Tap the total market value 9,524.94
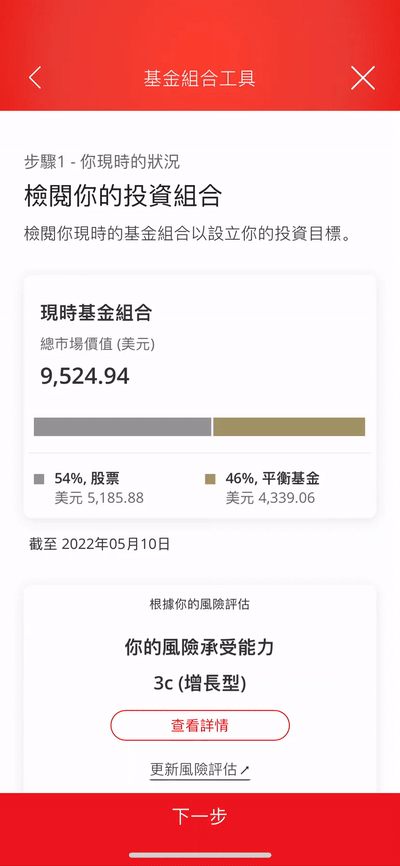The width and height of the screenshot is (400, 866). point(85,376)
